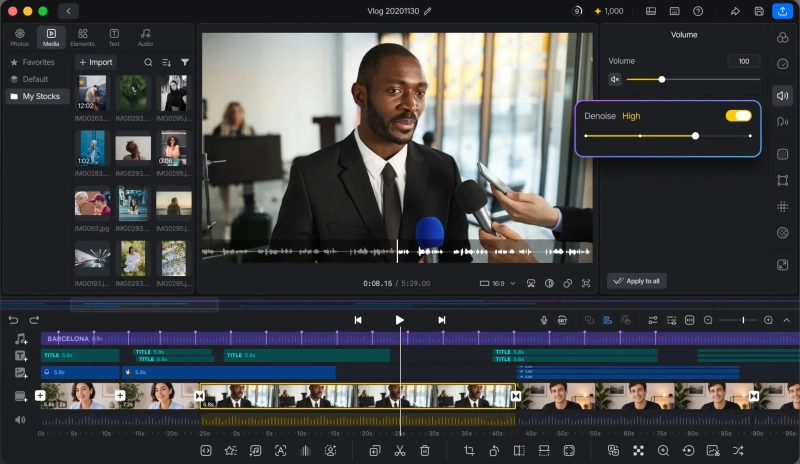Click the blue export upload button

pos(782,11)
